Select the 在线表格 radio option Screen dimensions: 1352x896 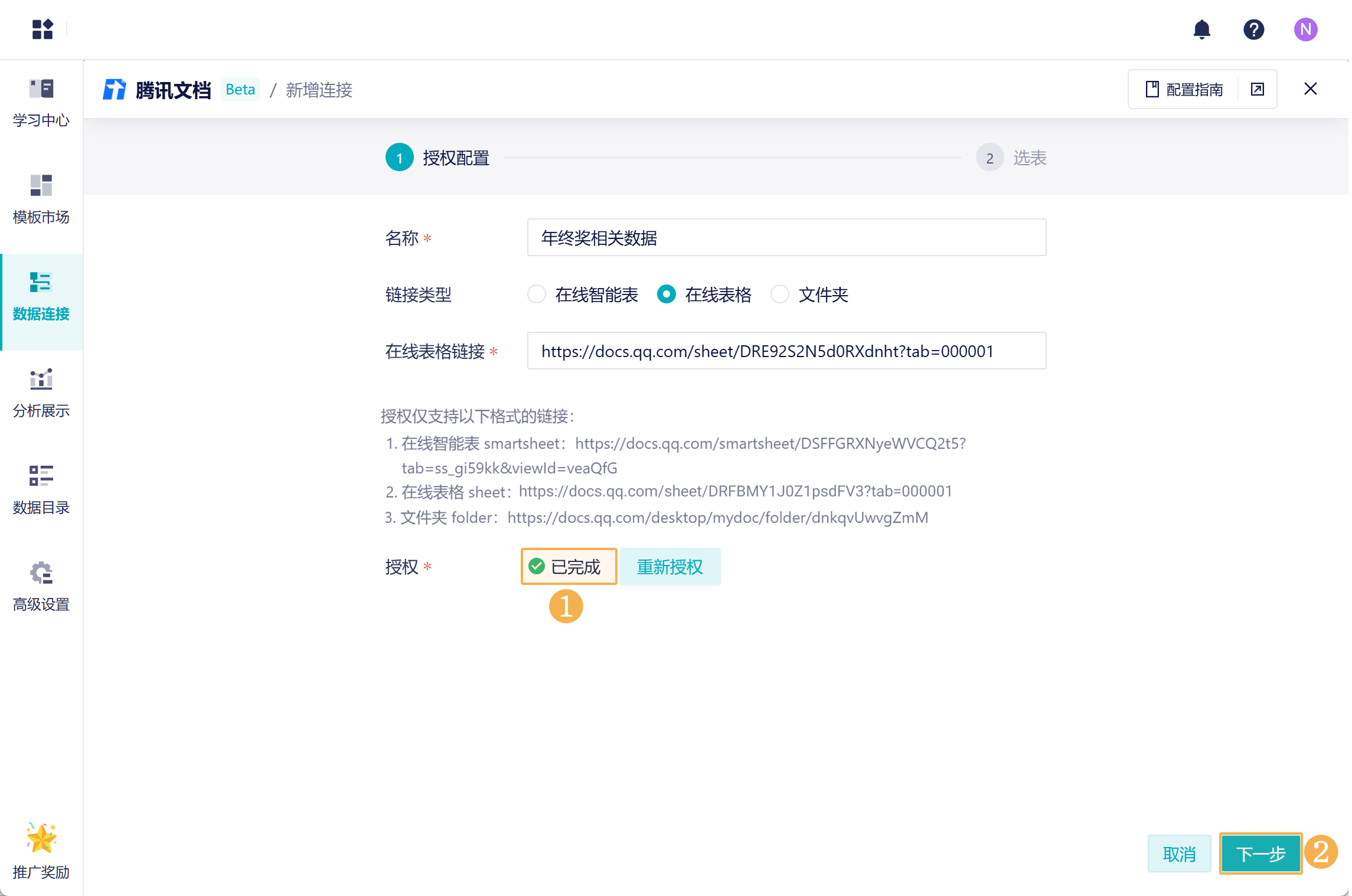click(x=666, y=294)
